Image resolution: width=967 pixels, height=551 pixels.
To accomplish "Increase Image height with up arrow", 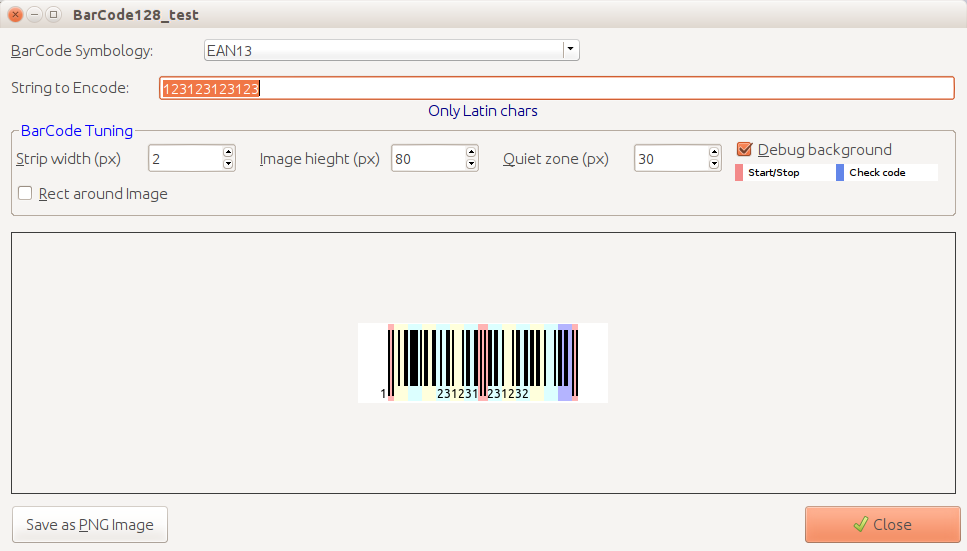I will point(471,152).
